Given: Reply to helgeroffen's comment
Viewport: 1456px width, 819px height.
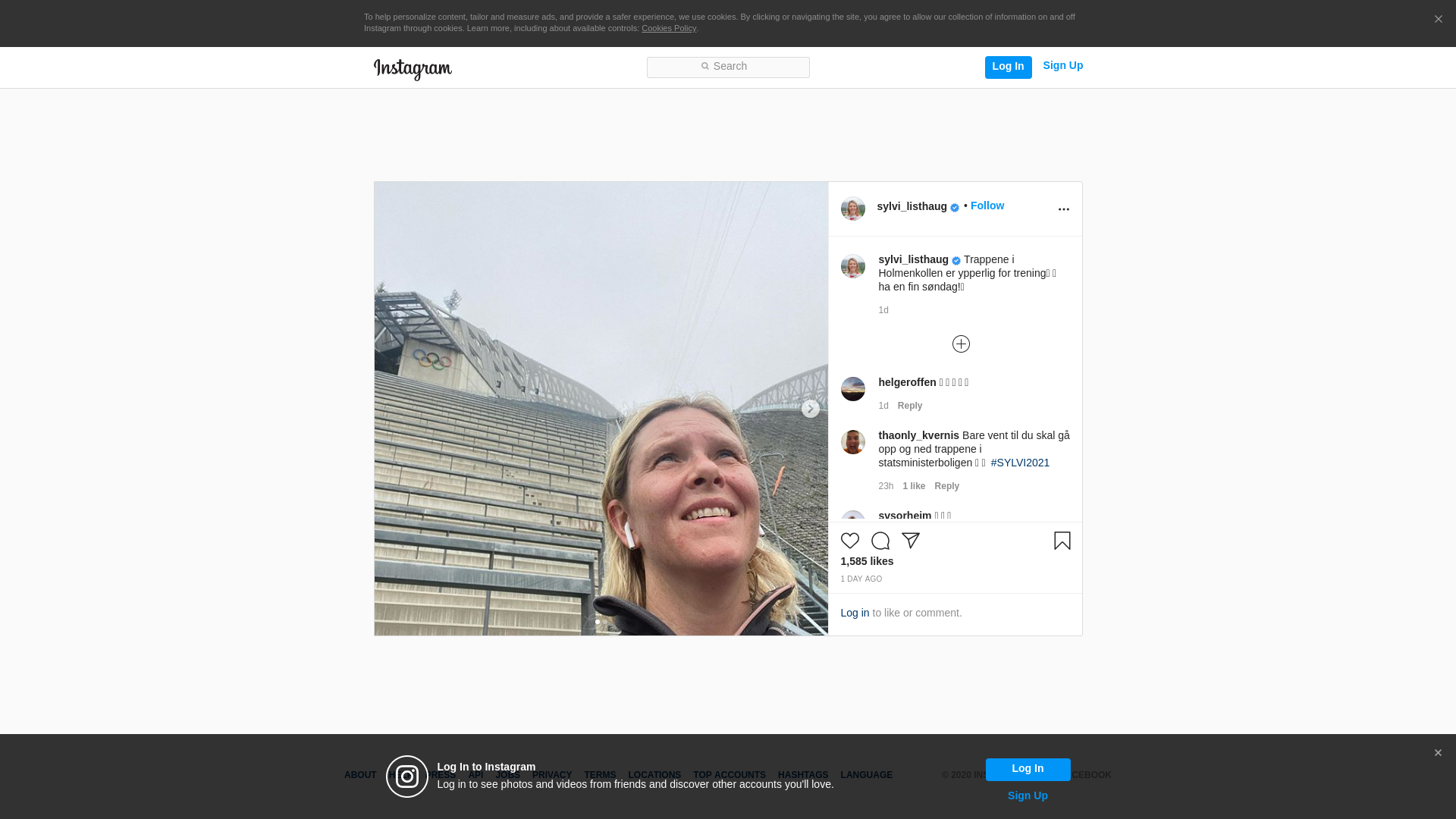Looking at the screenshot, I should pos(910,406).
